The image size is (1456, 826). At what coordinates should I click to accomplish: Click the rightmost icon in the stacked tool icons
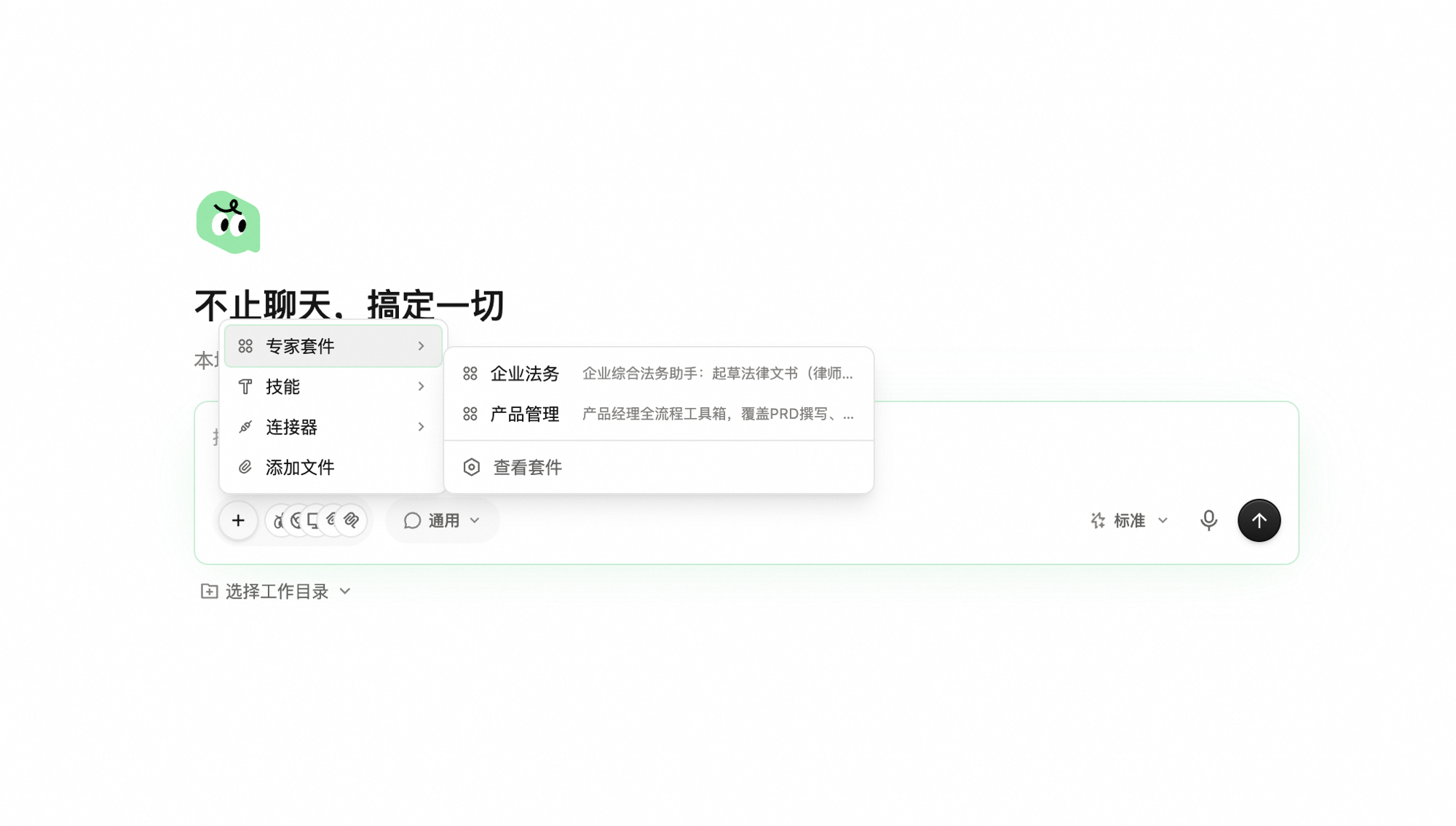[x=352, y=520]
